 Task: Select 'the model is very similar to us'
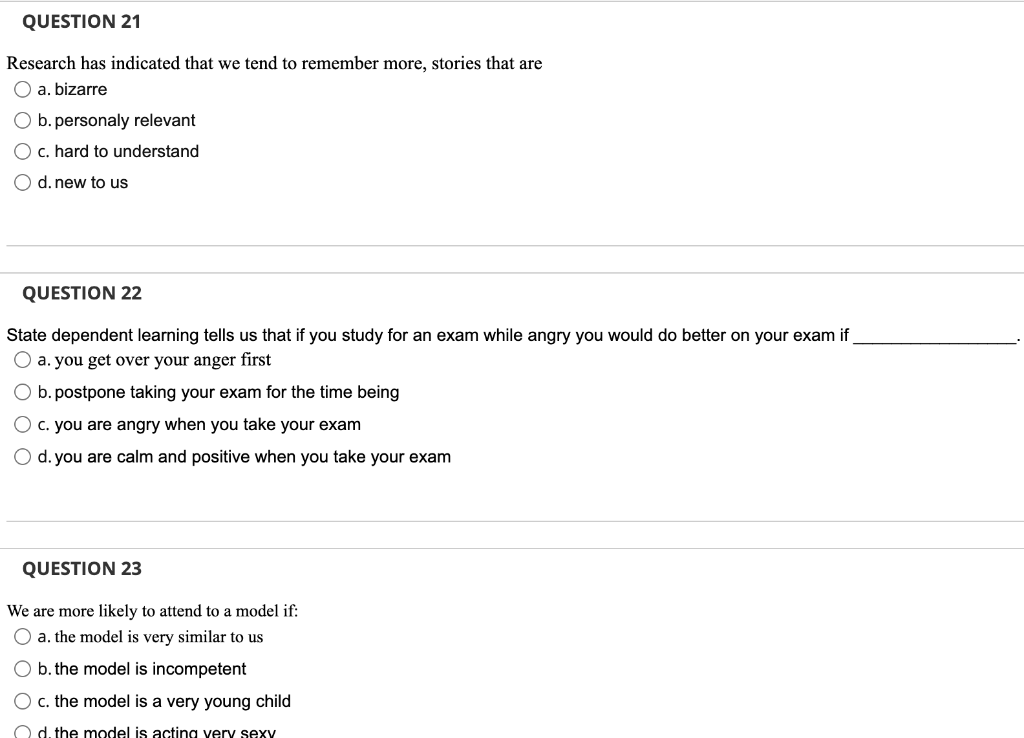pos(22,636)
